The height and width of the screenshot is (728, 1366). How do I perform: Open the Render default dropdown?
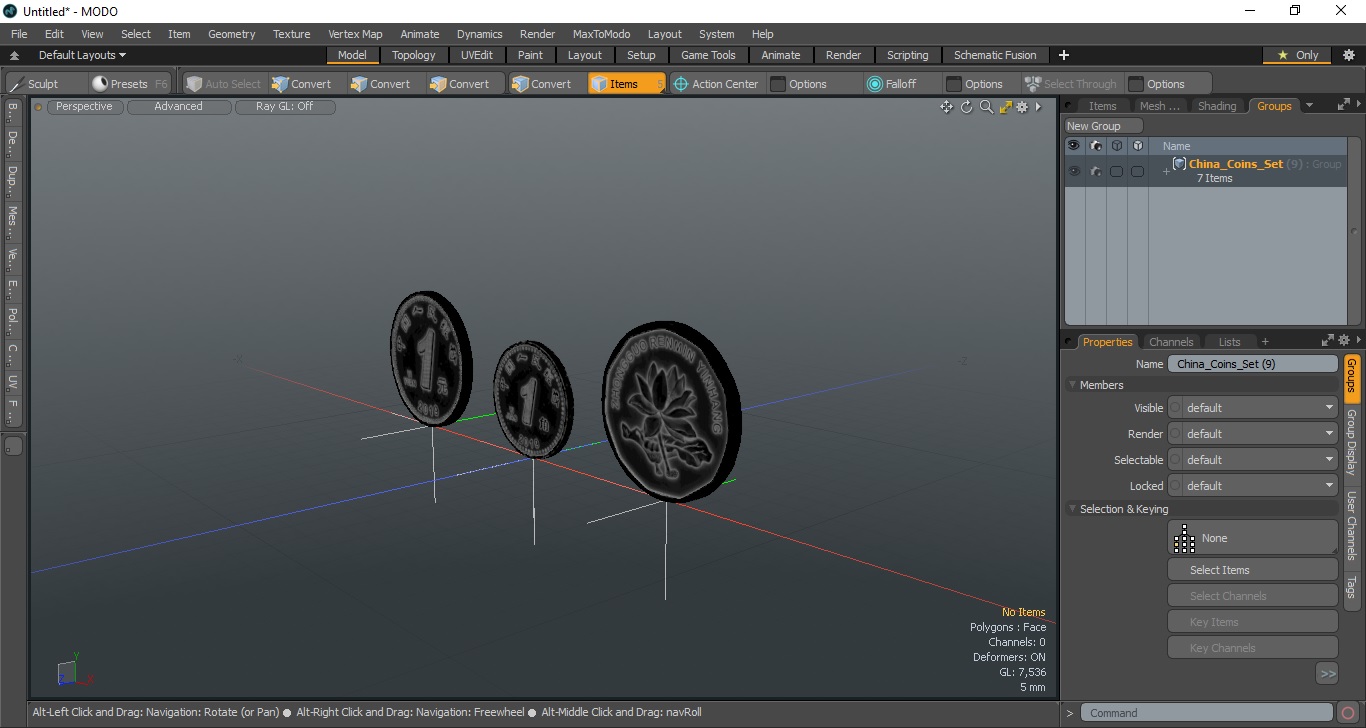pyautogui.click(x=1260, y=434)
